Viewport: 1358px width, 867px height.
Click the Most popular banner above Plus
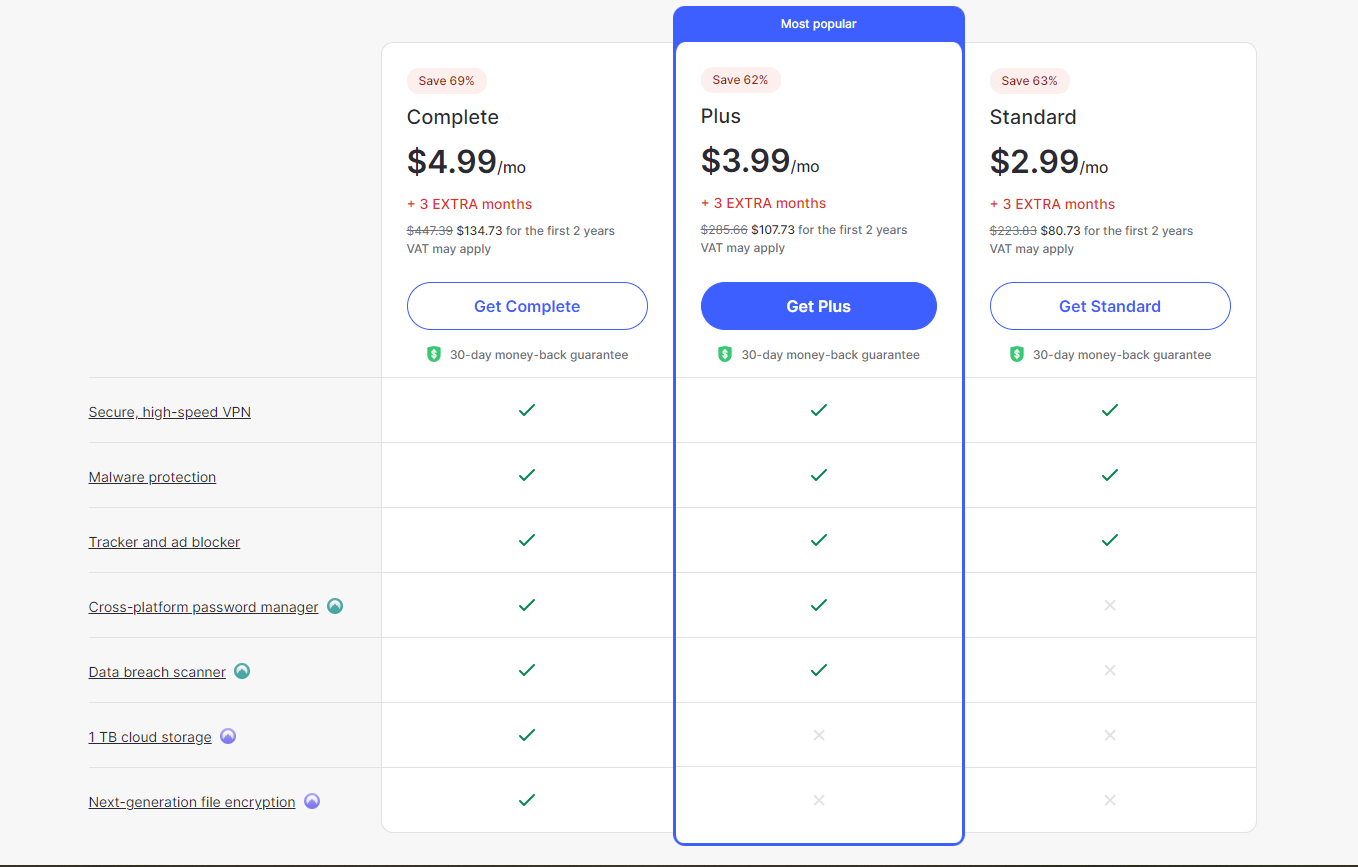(x=818, y=24)
